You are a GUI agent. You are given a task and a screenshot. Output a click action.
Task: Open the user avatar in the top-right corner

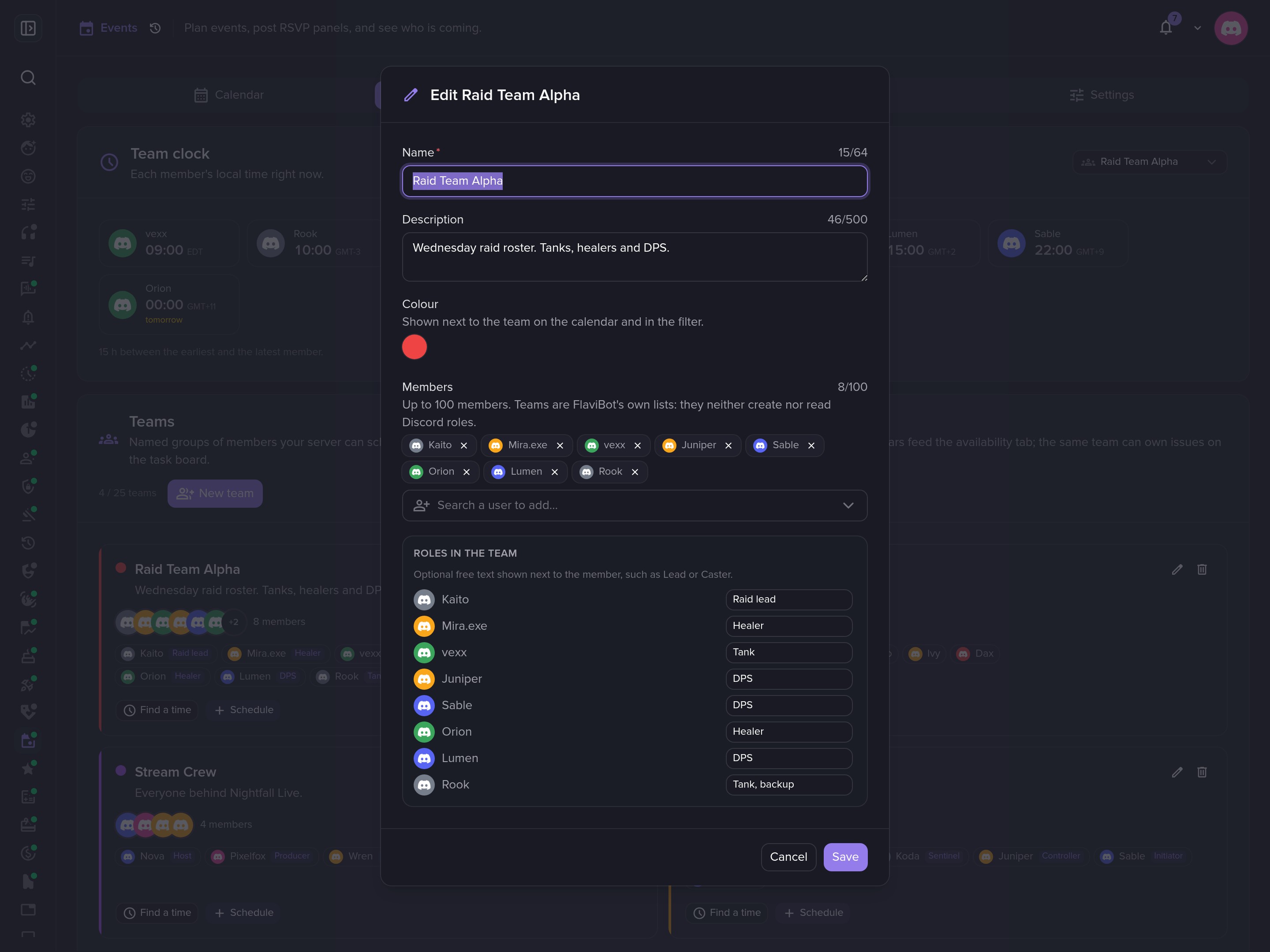[1231, 27]
